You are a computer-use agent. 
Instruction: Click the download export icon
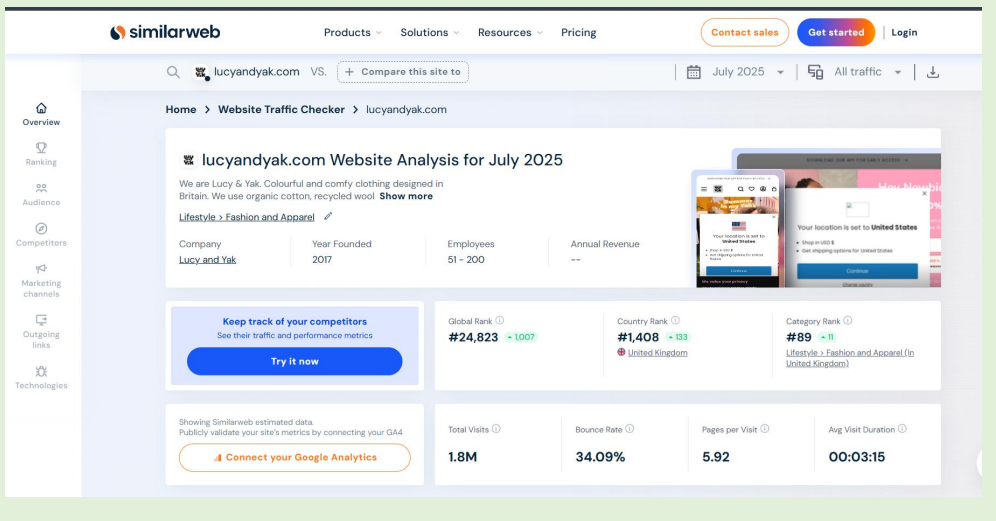(933, 72)
